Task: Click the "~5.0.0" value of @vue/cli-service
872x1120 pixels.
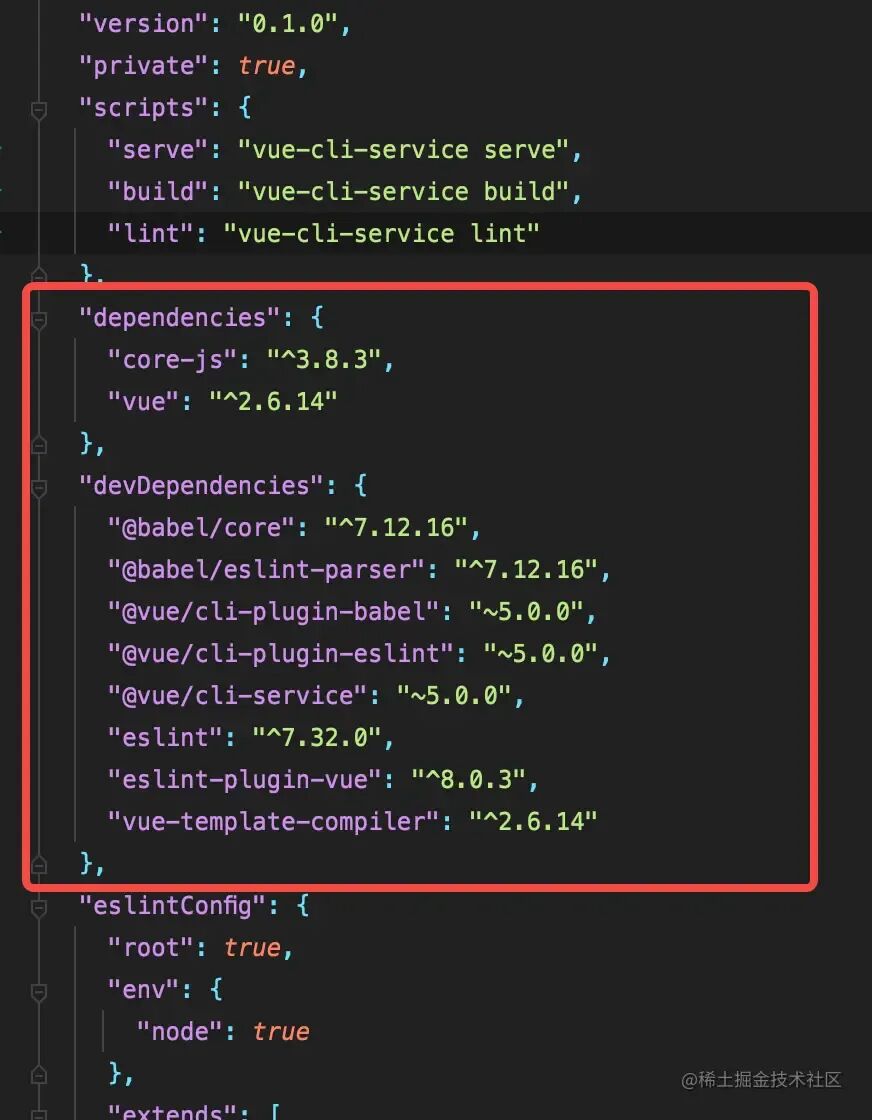Action: coord(453,696)
